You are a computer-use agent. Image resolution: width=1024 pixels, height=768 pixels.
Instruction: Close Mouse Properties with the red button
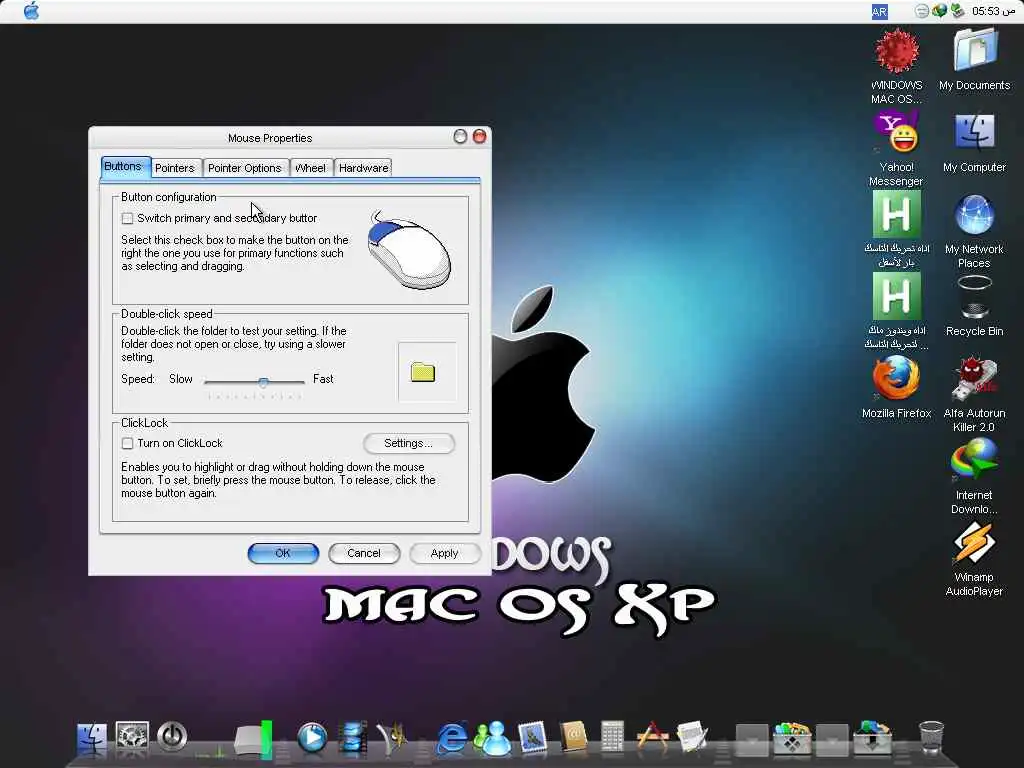[479, 136]
